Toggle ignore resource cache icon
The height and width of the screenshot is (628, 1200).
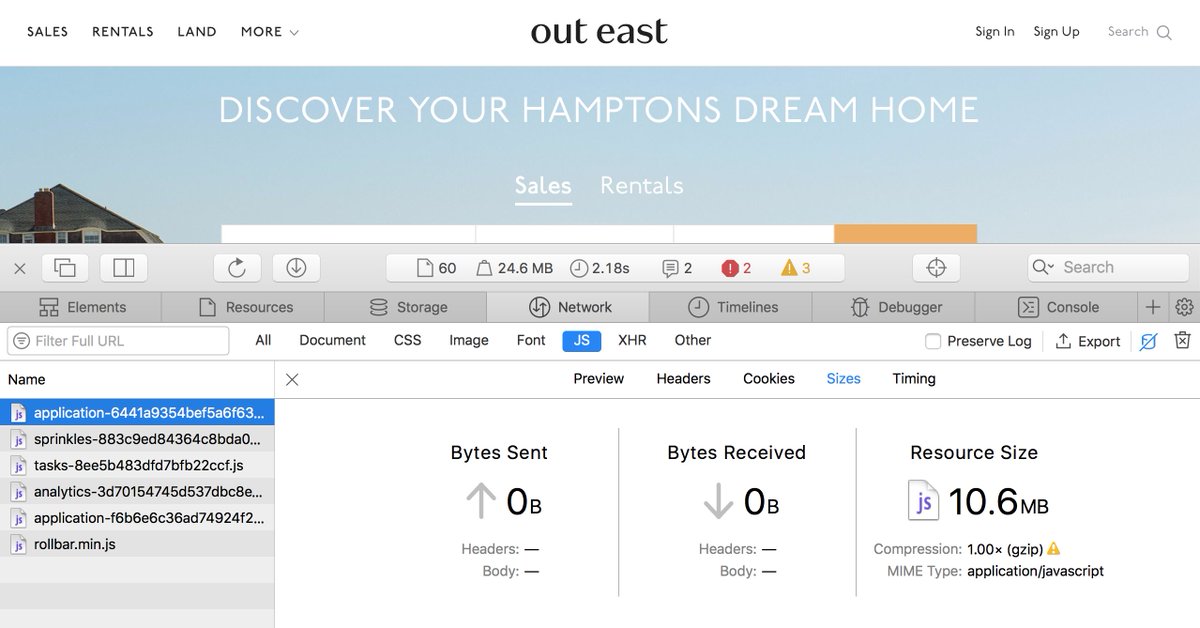1149,341
